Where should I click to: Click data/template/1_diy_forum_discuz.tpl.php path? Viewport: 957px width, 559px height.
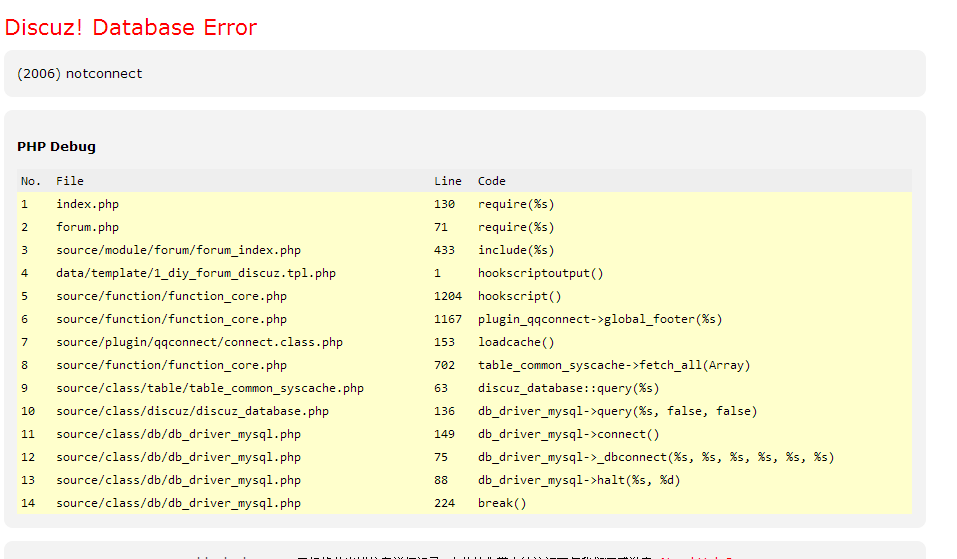196,273
